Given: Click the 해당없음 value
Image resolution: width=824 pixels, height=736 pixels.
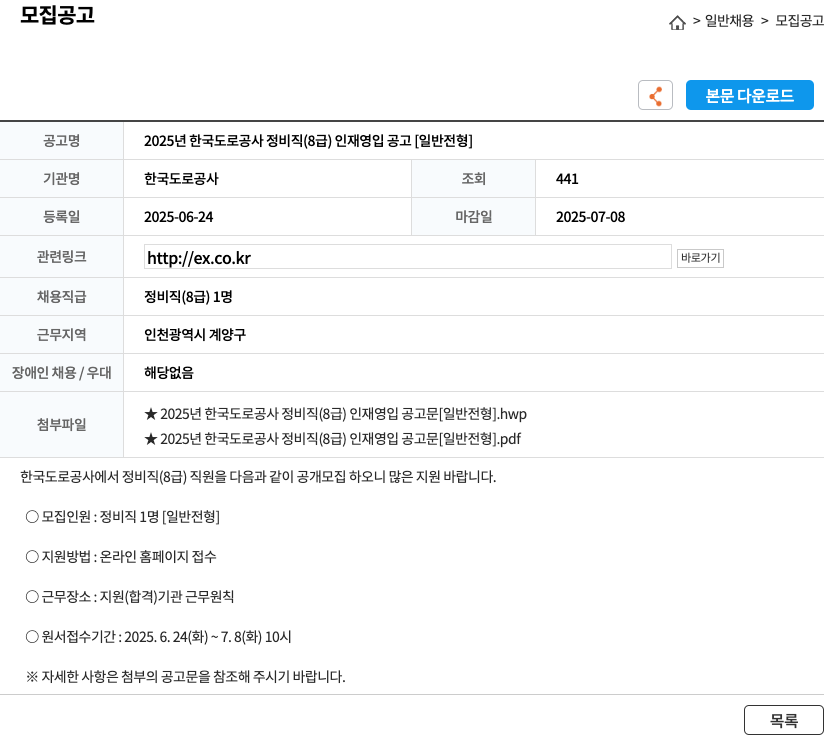Looking at the screenshot, I should tap(169, 372).
